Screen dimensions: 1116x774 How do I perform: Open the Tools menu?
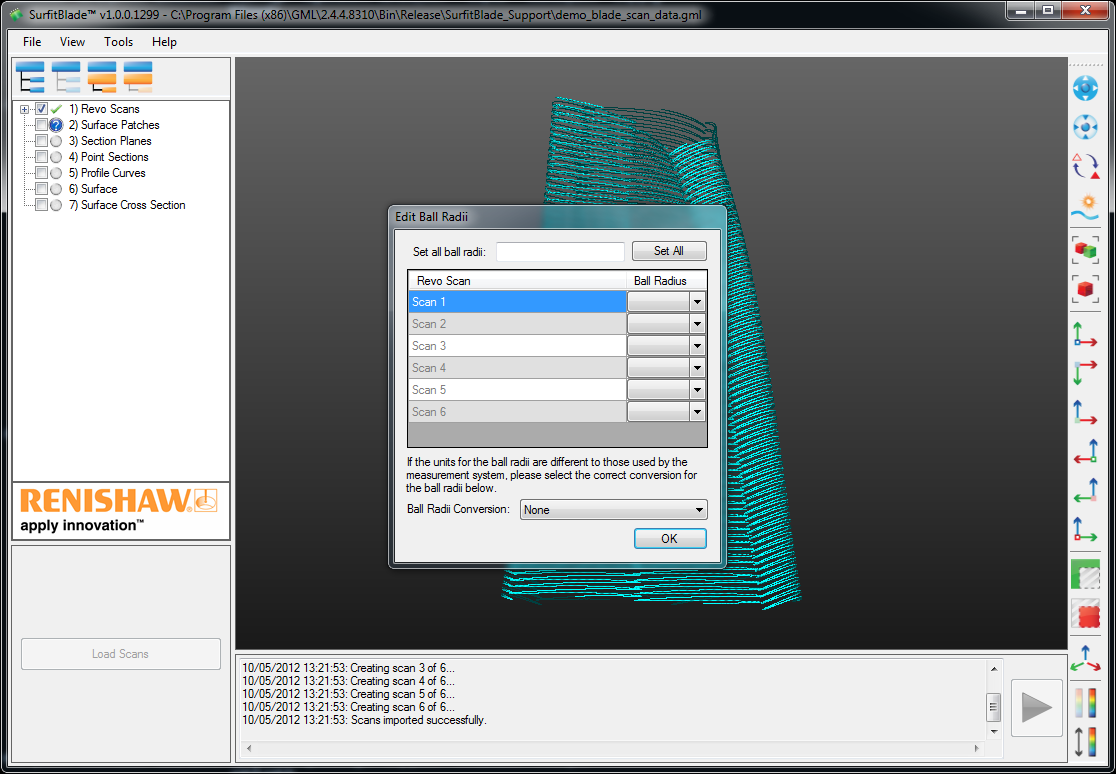[118, 42]
